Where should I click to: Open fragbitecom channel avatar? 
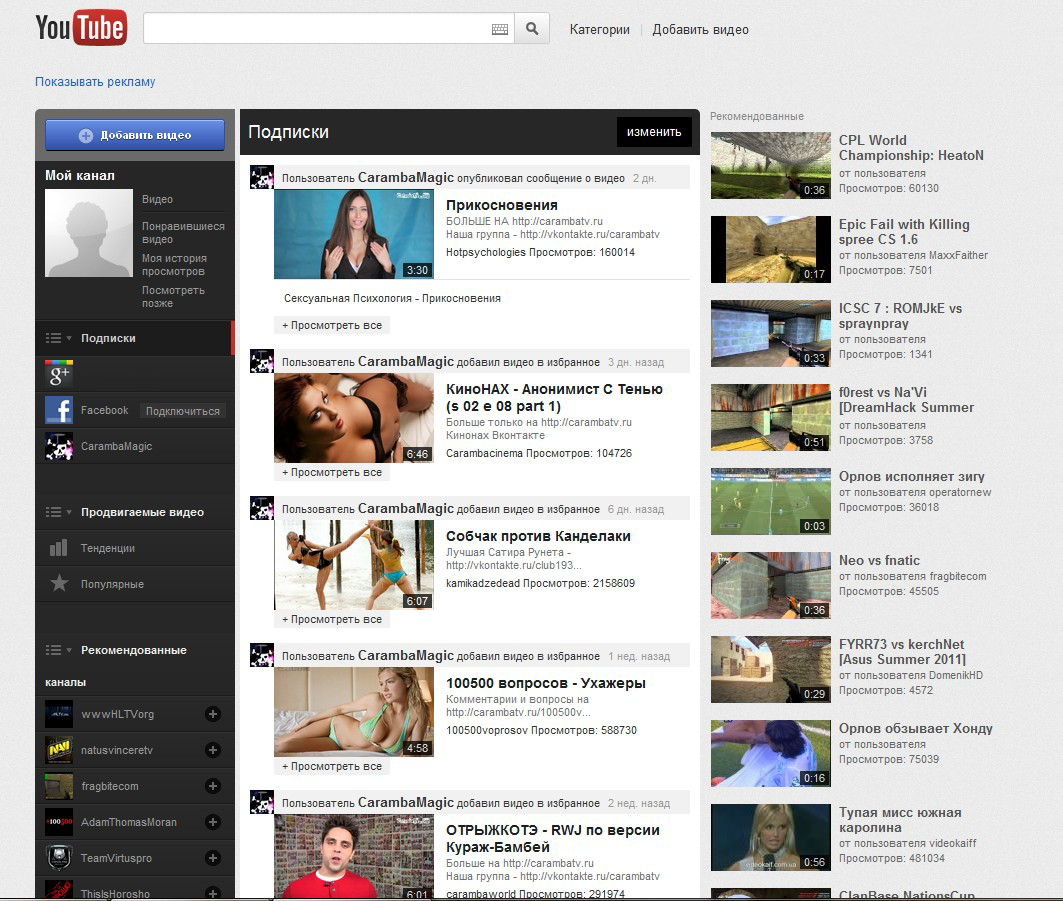point(59,786)
